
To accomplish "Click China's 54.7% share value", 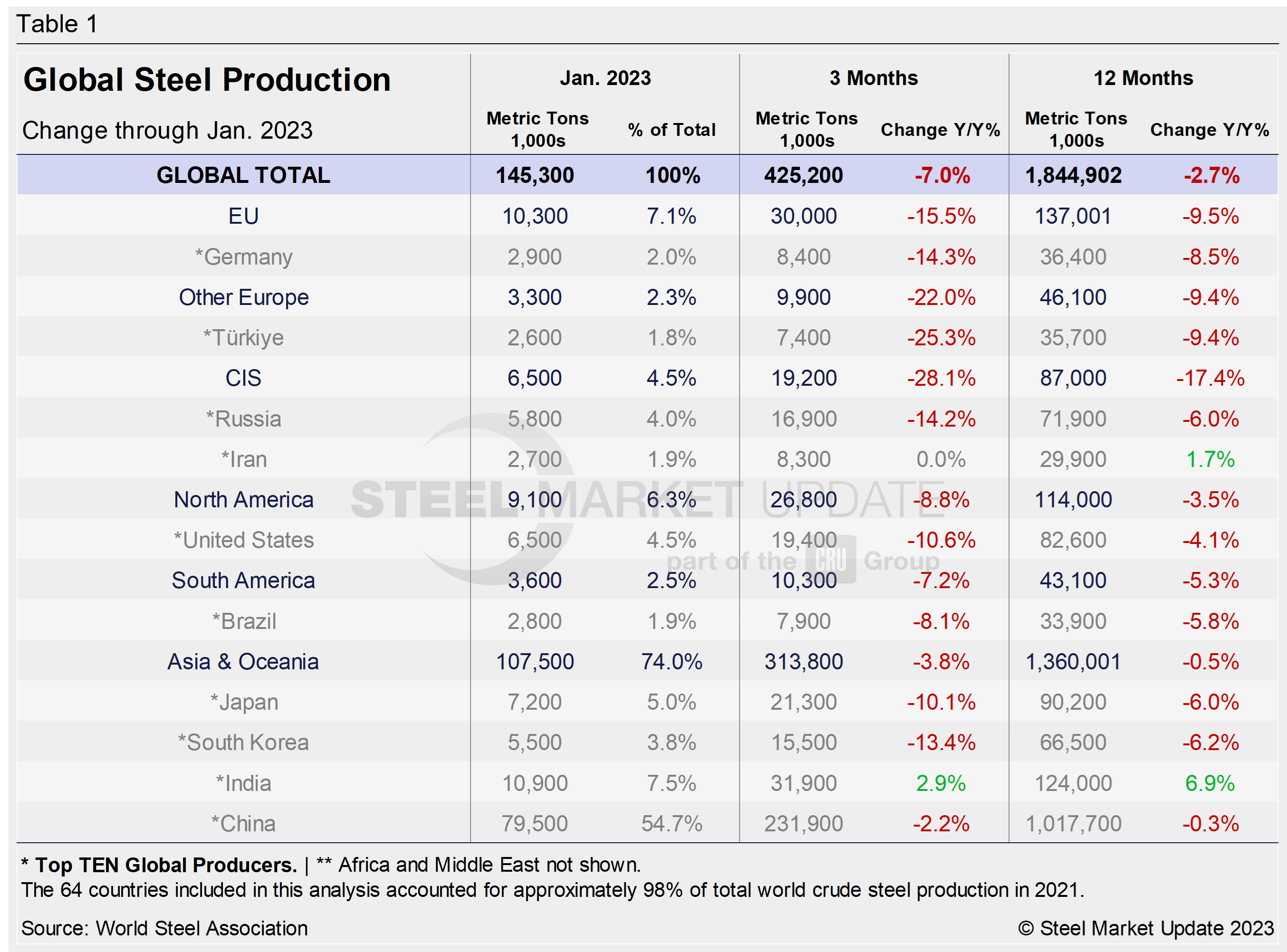I will pos(672,823).
